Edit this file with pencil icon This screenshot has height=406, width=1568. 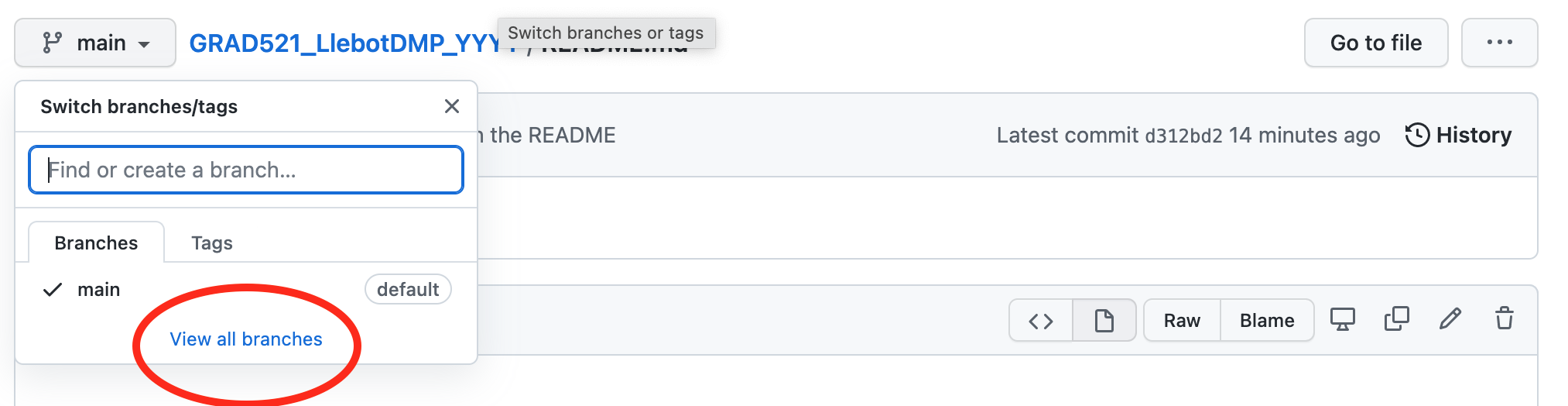[x=1450, y=319]
